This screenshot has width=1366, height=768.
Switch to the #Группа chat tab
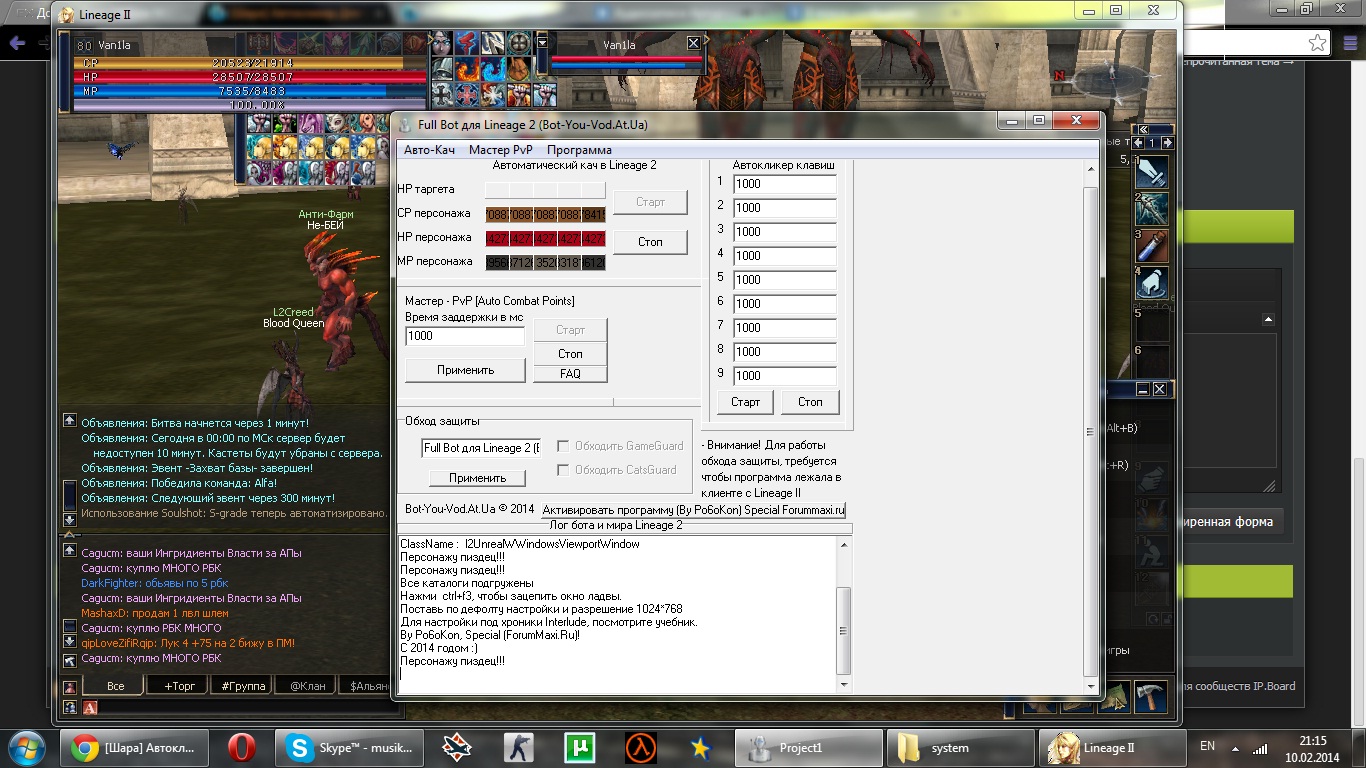tap(242, 686)
